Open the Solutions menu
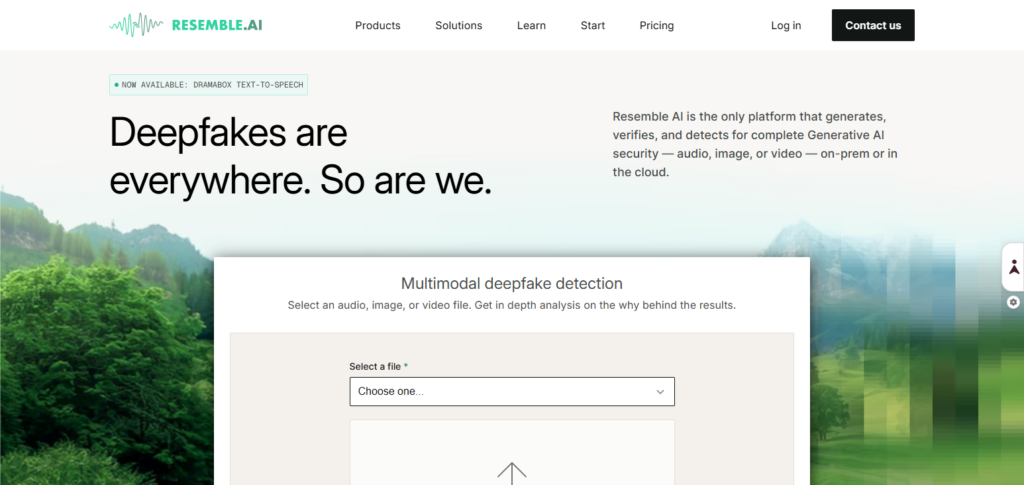The image size is (1024, 485). (x=458, y=25)
